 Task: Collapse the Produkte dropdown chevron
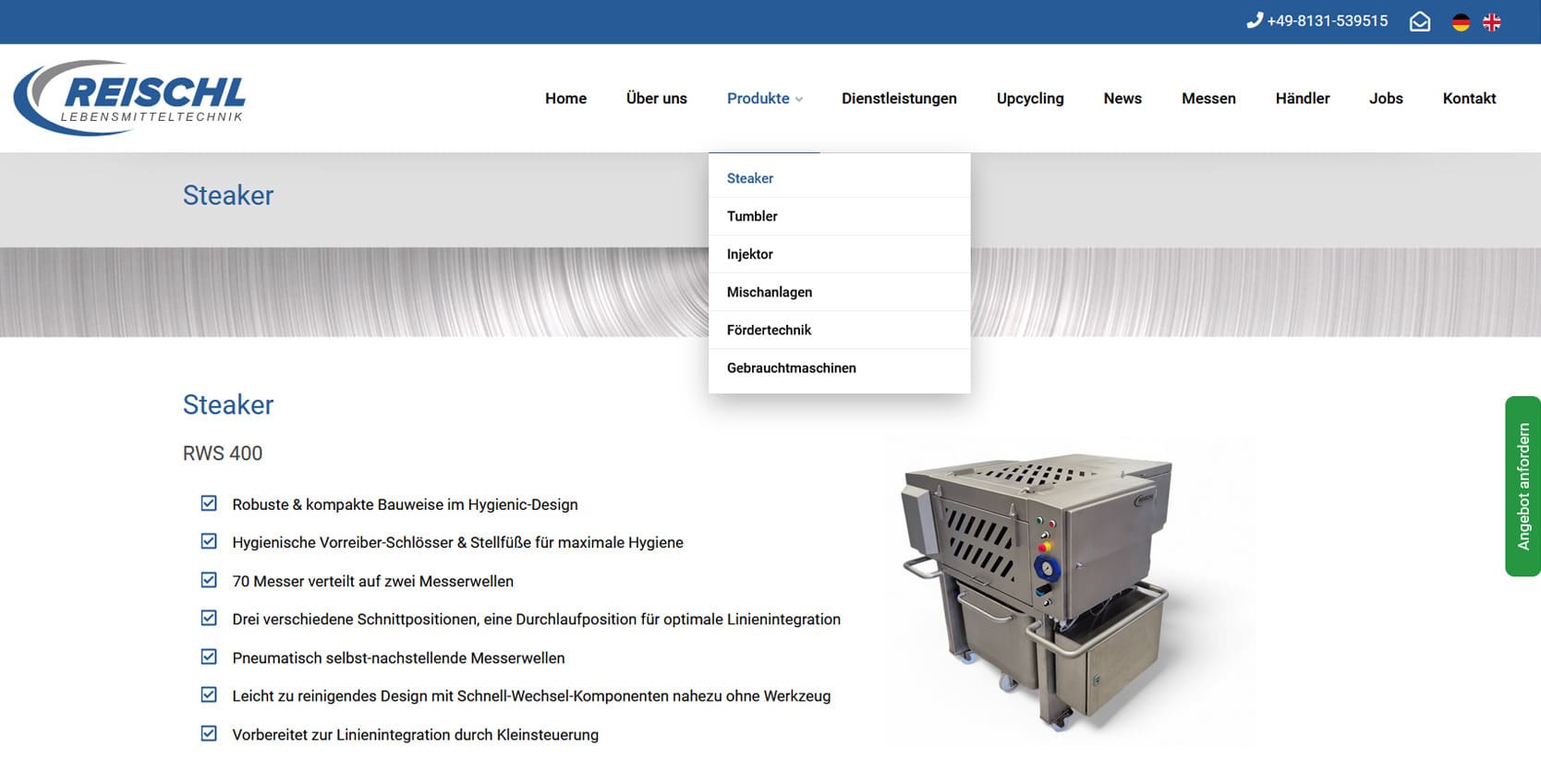799,100
